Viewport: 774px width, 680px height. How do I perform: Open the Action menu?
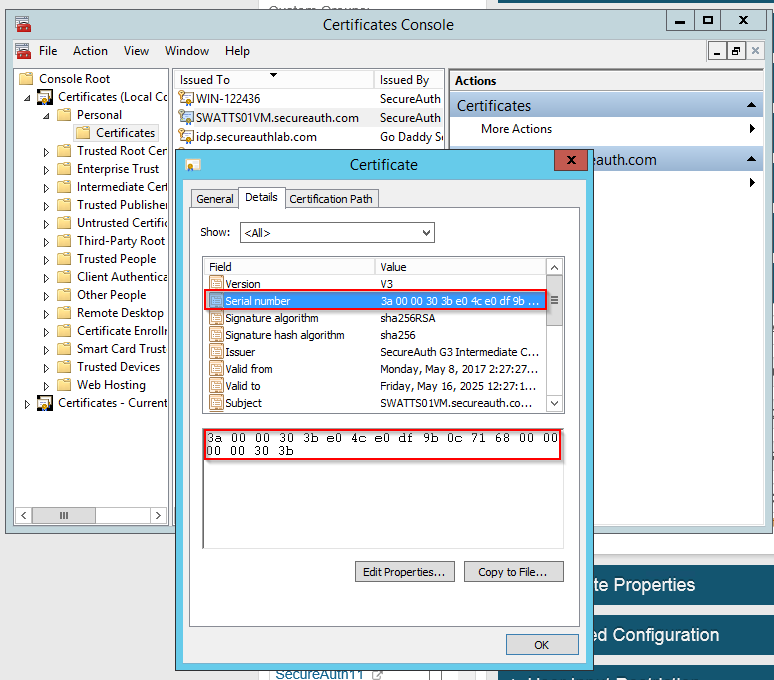point(90,51)
